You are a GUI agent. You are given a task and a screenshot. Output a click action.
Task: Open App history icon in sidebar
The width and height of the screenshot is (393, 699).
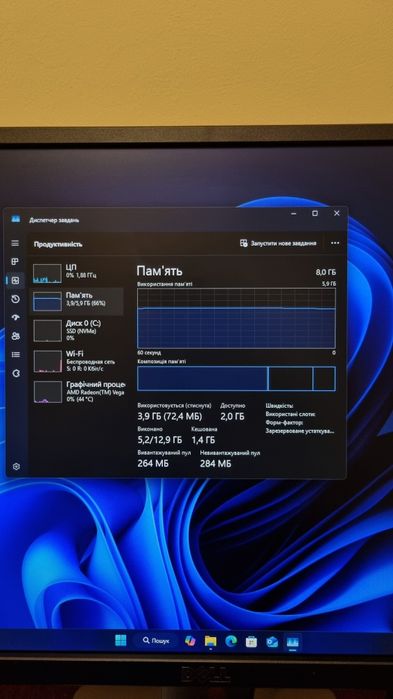click(x=15, y=299)
